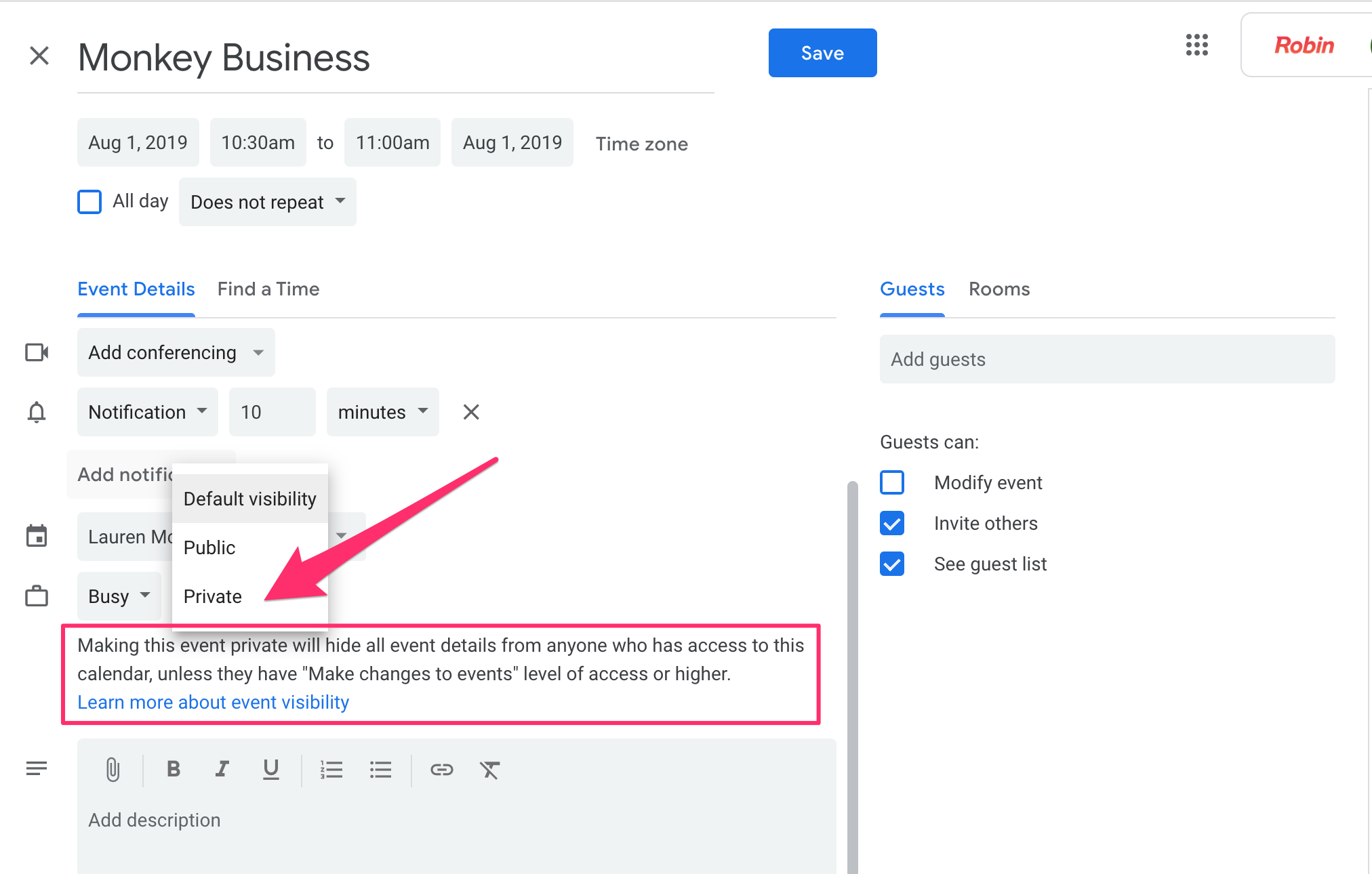The width and height of the screenshot is (1372, 874).
Task: Open Time zone settings
Action: 642,144
